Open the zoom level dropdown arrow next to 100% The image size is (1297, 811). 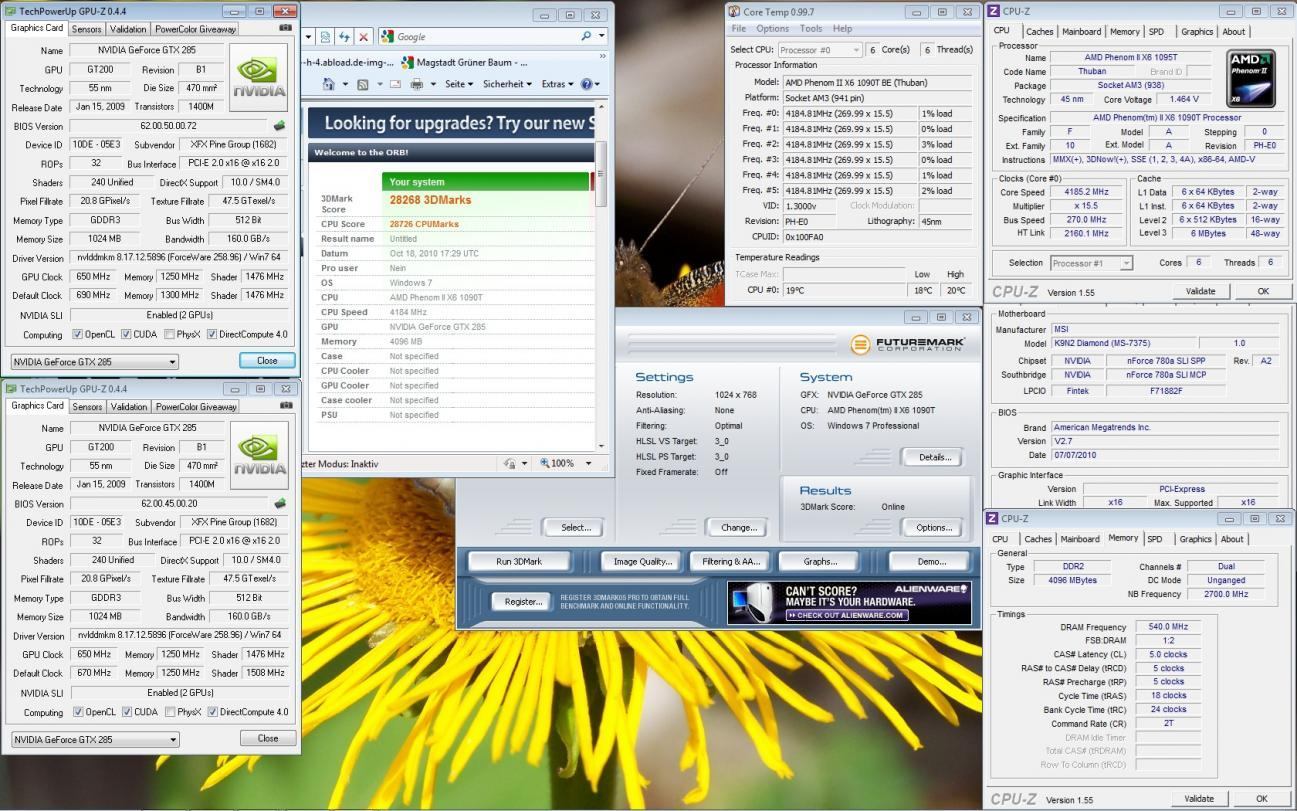pyautogui.click(x=588, y=463)
